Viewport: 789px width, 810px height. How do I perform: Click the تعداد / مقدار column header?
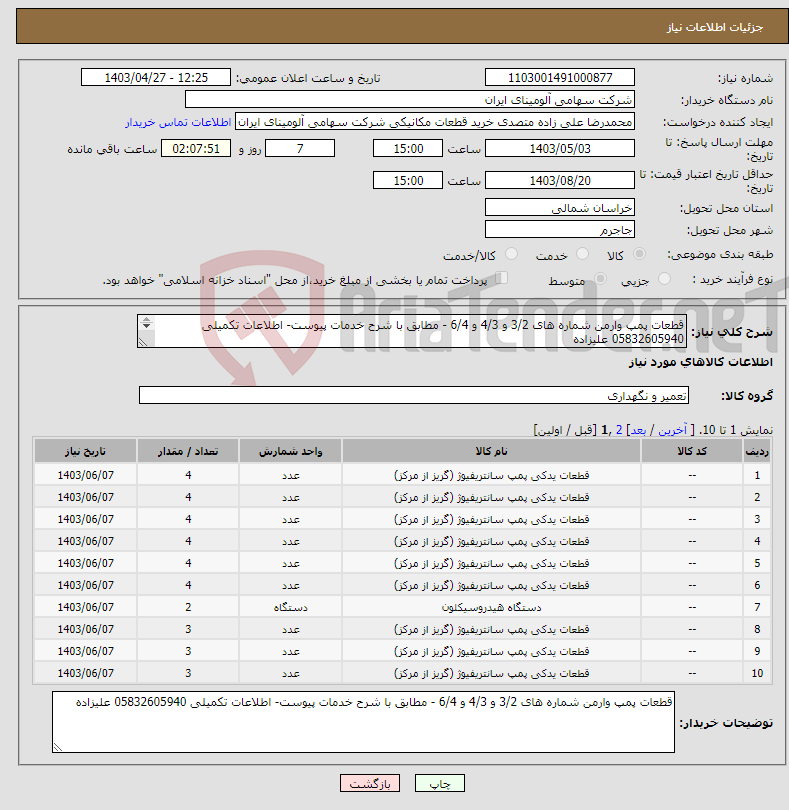(188, 451)
